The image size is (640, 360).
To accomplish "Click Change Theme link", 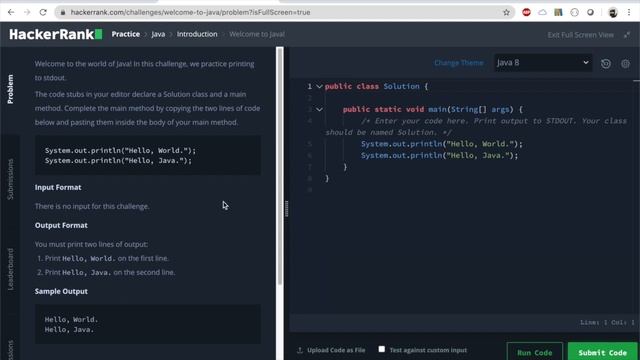I will (459, 63).
